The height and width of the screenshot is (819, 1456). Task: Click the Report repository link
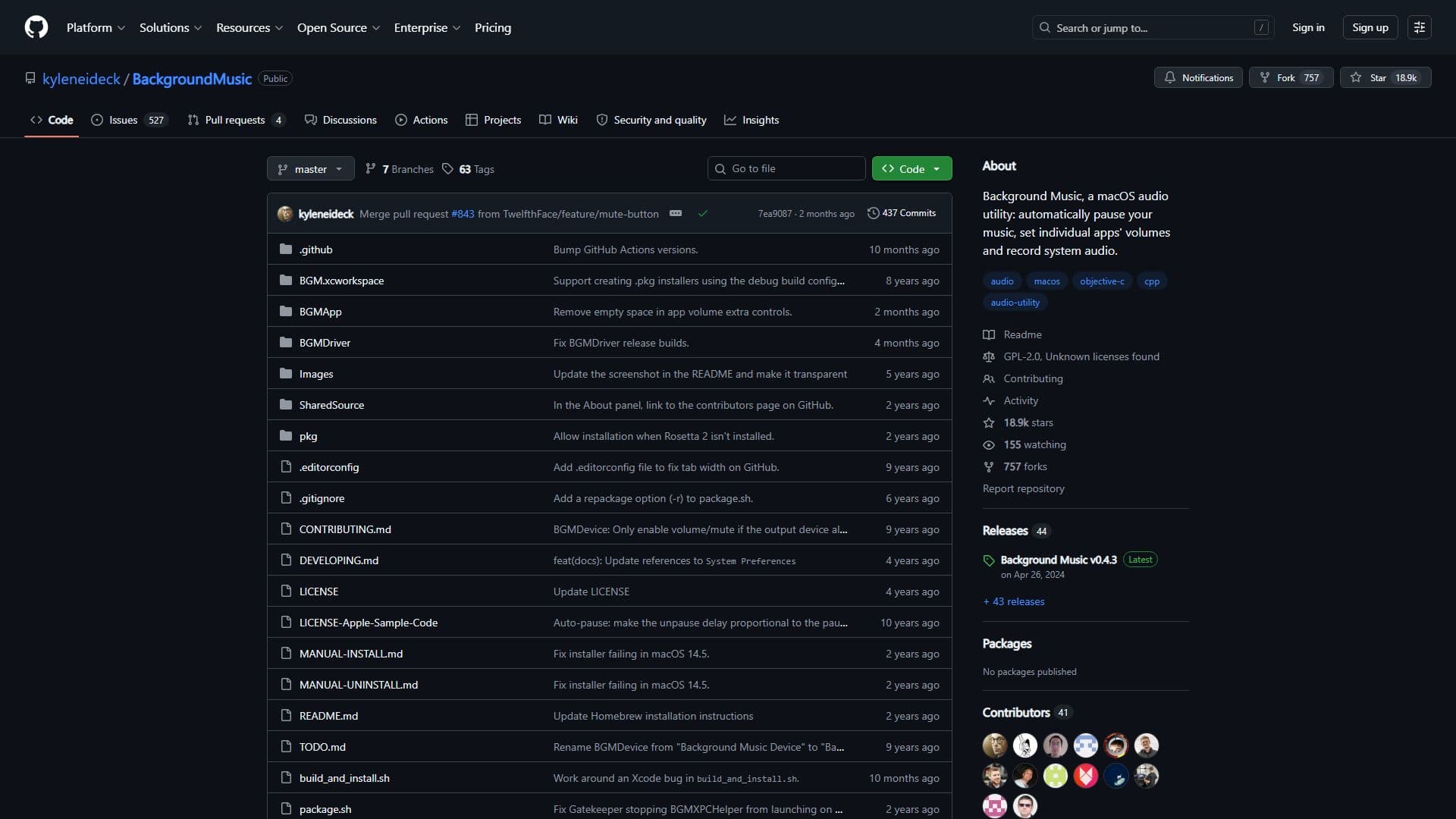(x=1023, y=488)
